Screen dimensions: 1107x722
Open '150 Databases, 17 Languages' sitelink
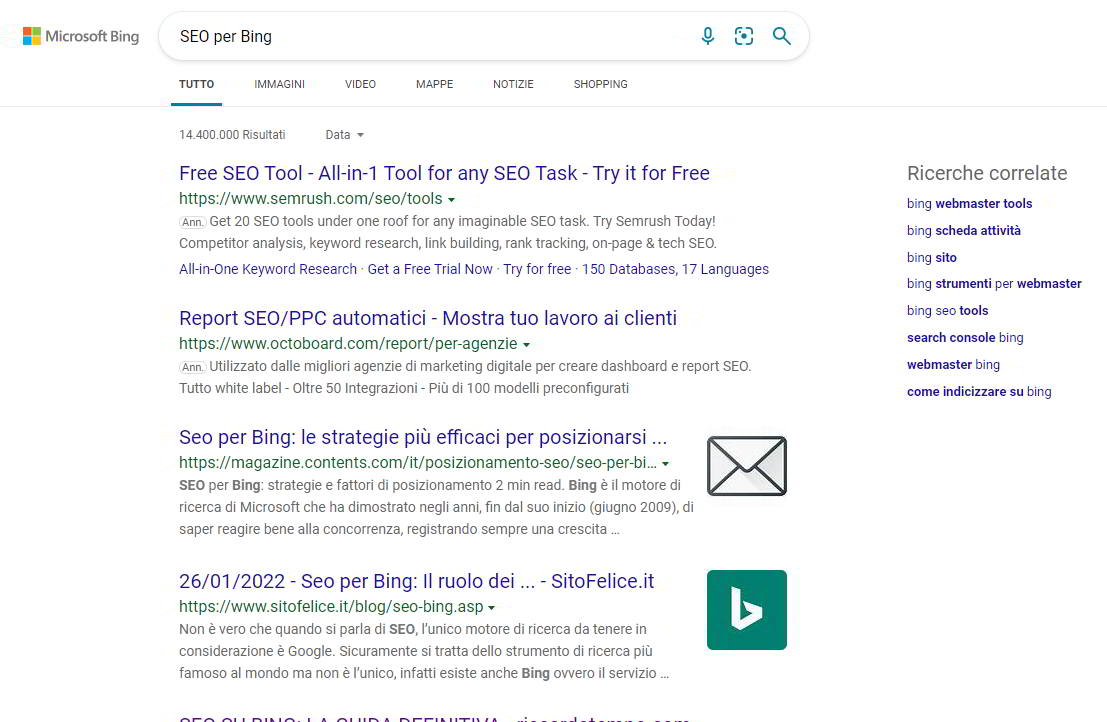(675, 269)
